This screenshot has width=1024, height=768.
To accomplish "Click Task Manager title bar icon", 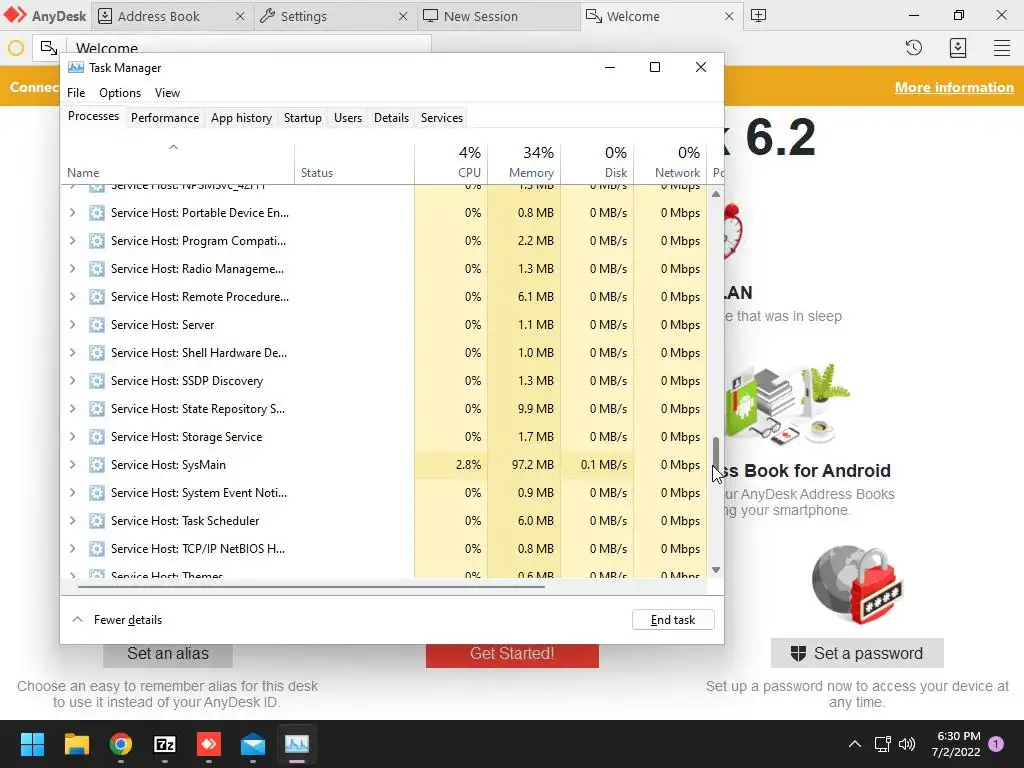I will (76, 67).
